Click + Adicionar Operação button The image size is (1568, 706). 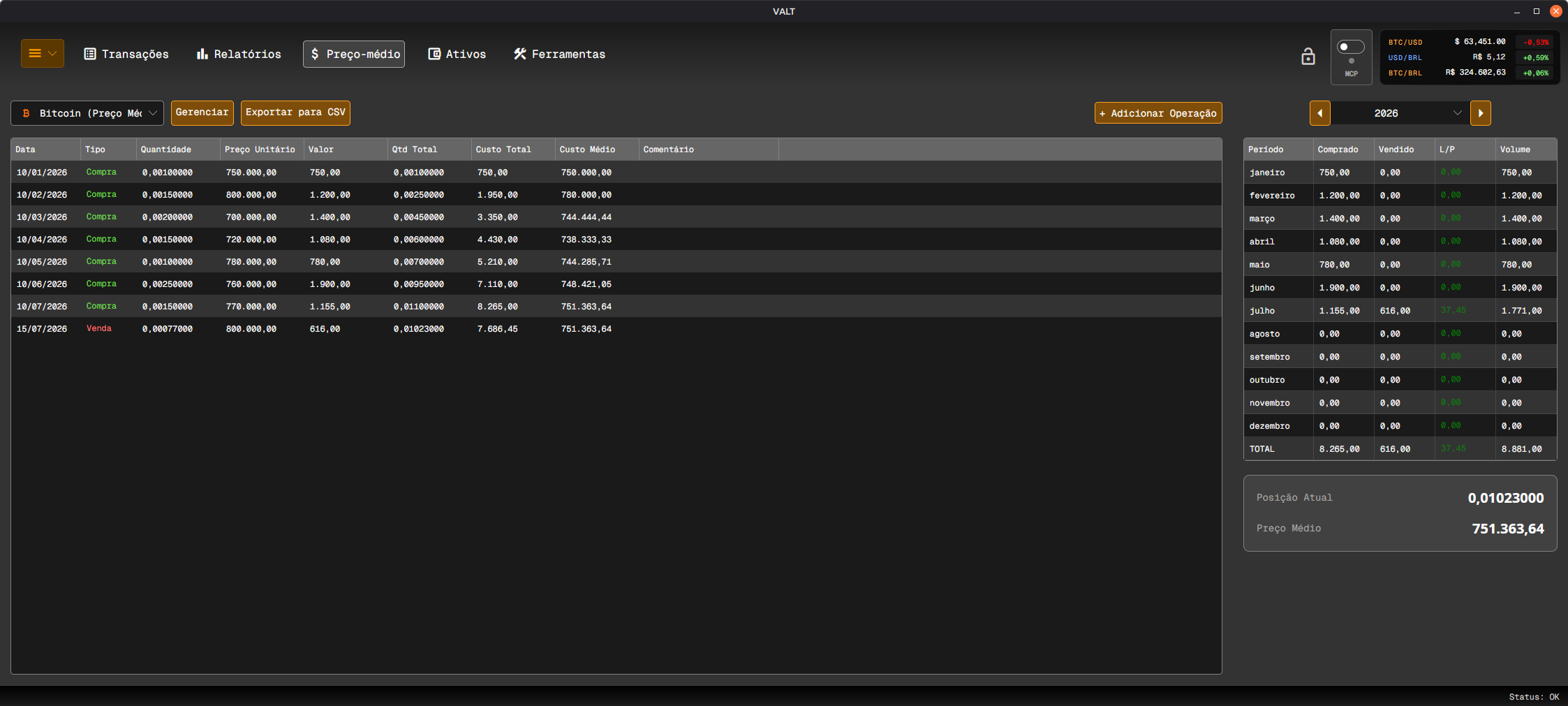tap(1158, 113)
